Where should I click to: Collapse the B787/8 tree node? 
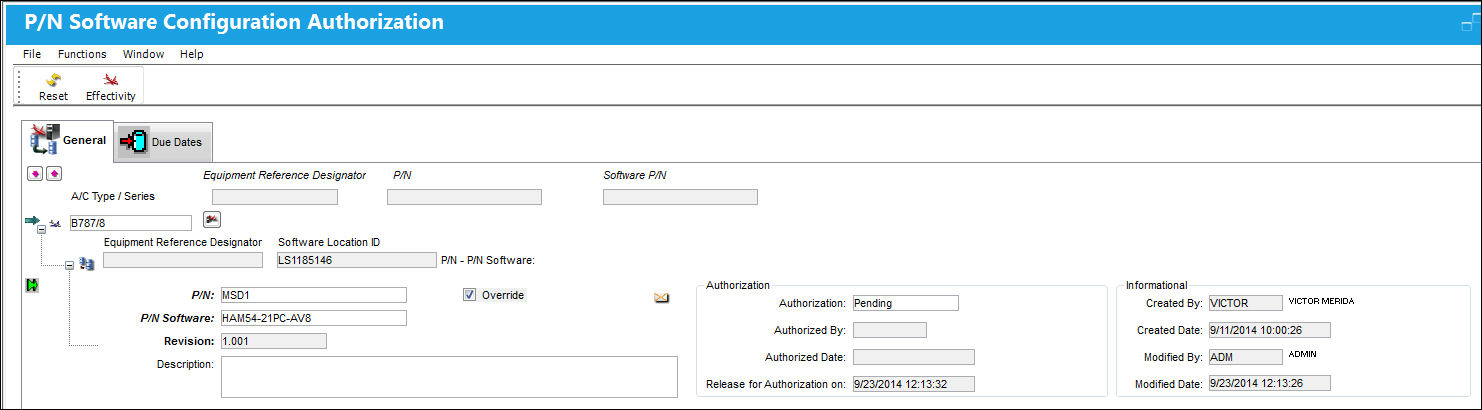[41, 230]
